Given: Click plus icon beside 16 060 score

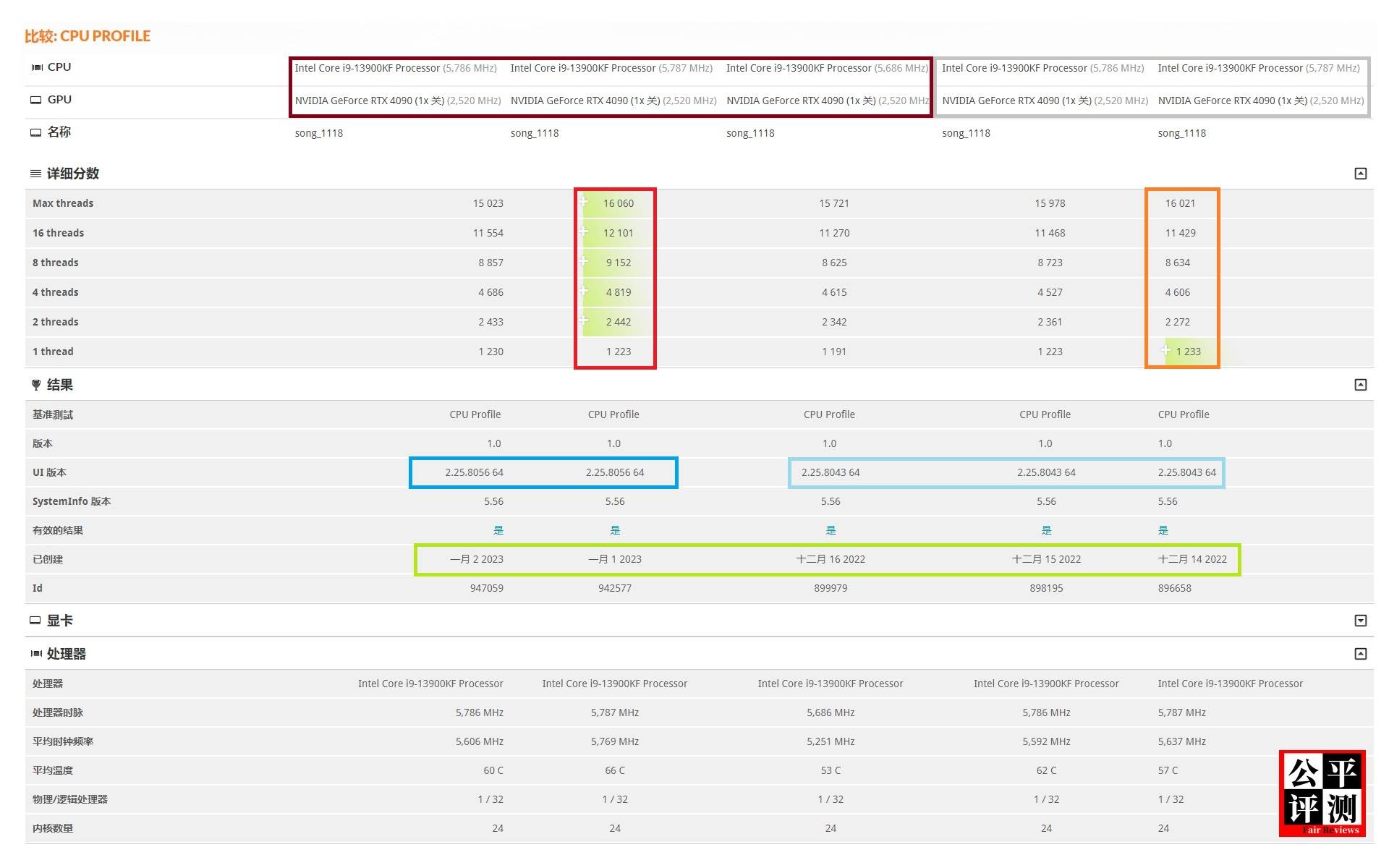Looking at the screenshot, I should tap(584, 202).
